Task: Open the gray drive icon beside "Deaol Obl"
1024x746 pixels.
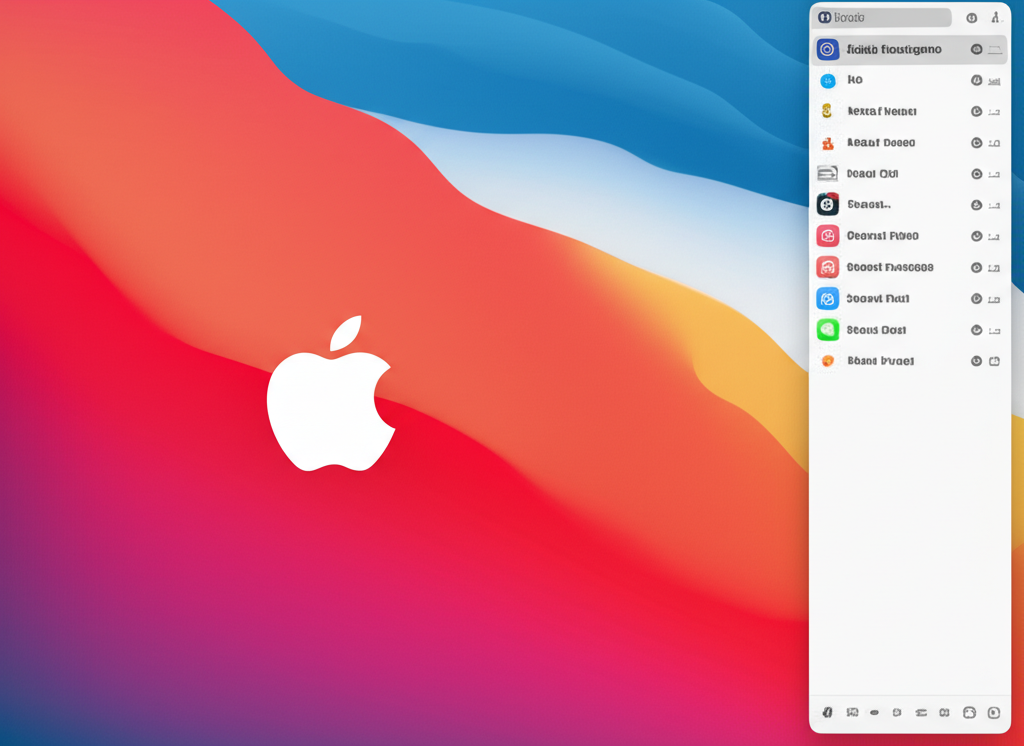Action: (x=827, y=173)
